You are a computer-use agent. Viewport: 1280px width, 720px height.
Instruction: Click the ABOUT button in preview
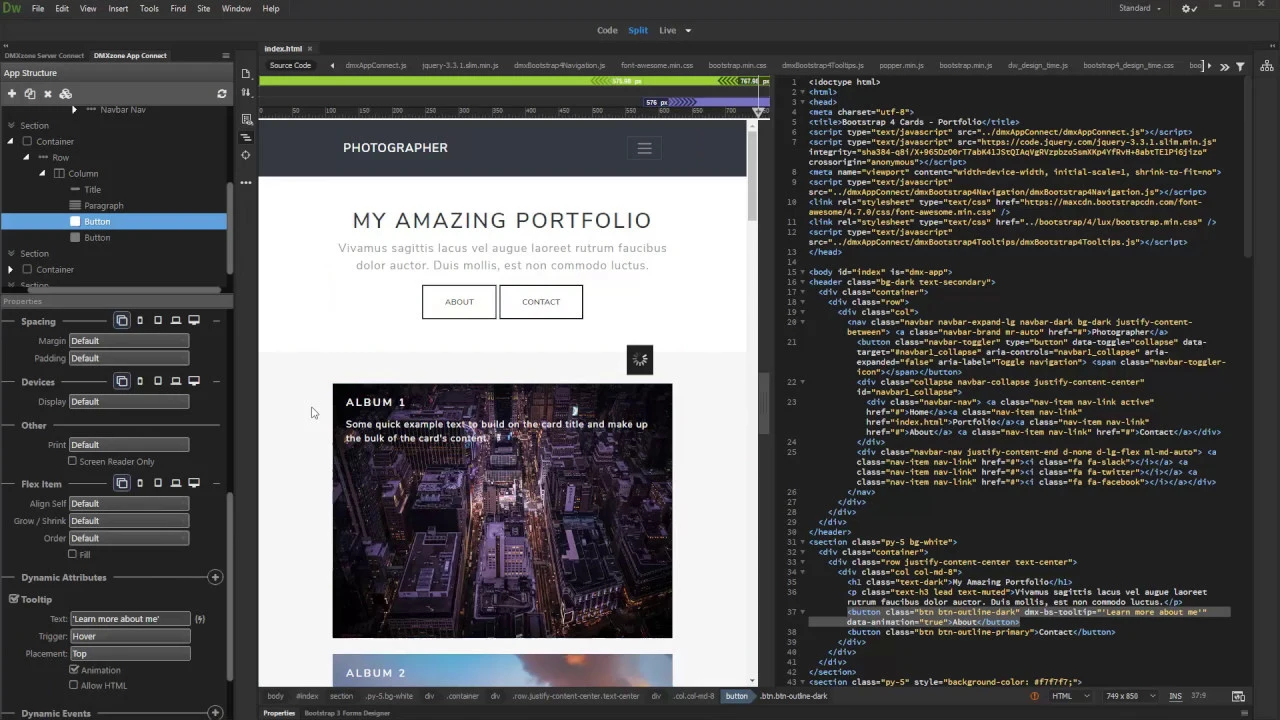tap(459, 302)
